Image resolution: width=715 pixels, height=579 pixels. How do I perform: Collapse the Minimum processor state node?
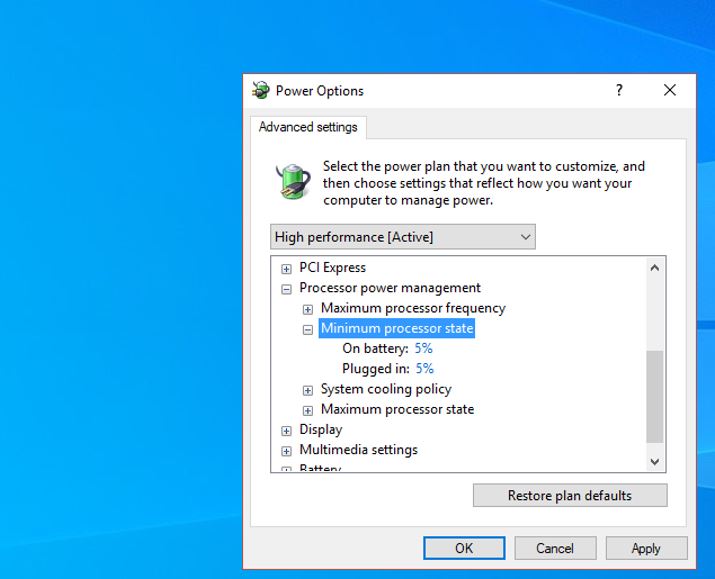click(x=308, y=329)
